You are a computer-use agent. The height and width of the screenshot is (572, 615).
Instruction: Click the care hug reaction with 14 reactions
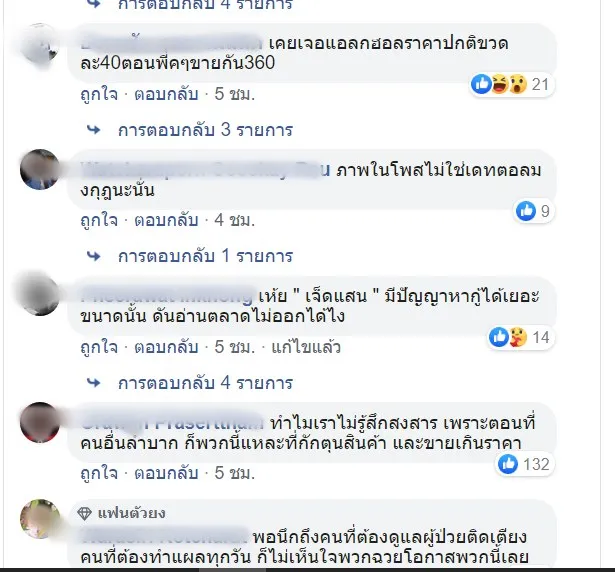point(517,337)
